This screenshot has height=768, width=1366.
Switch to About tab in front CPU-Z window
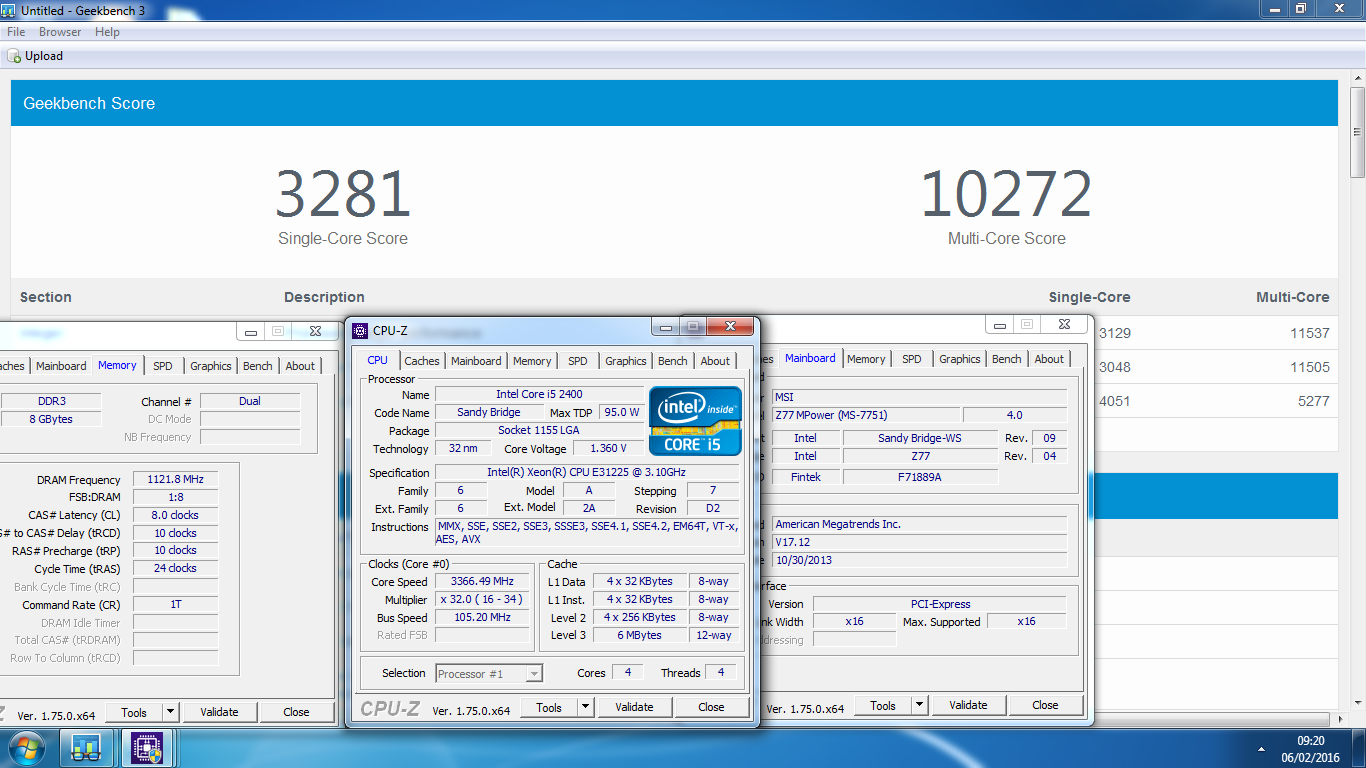pos(715,361)
